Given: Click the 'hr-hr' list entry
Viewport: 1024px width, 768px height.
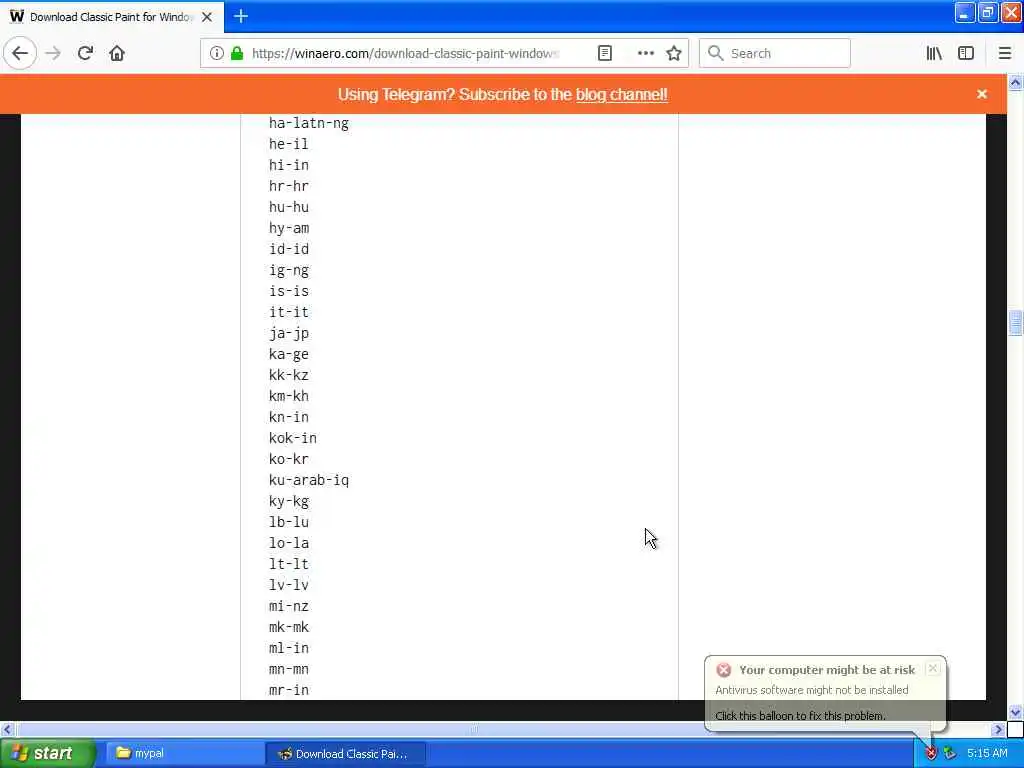Looking at the screenshot, I should [x=289, y=186].
